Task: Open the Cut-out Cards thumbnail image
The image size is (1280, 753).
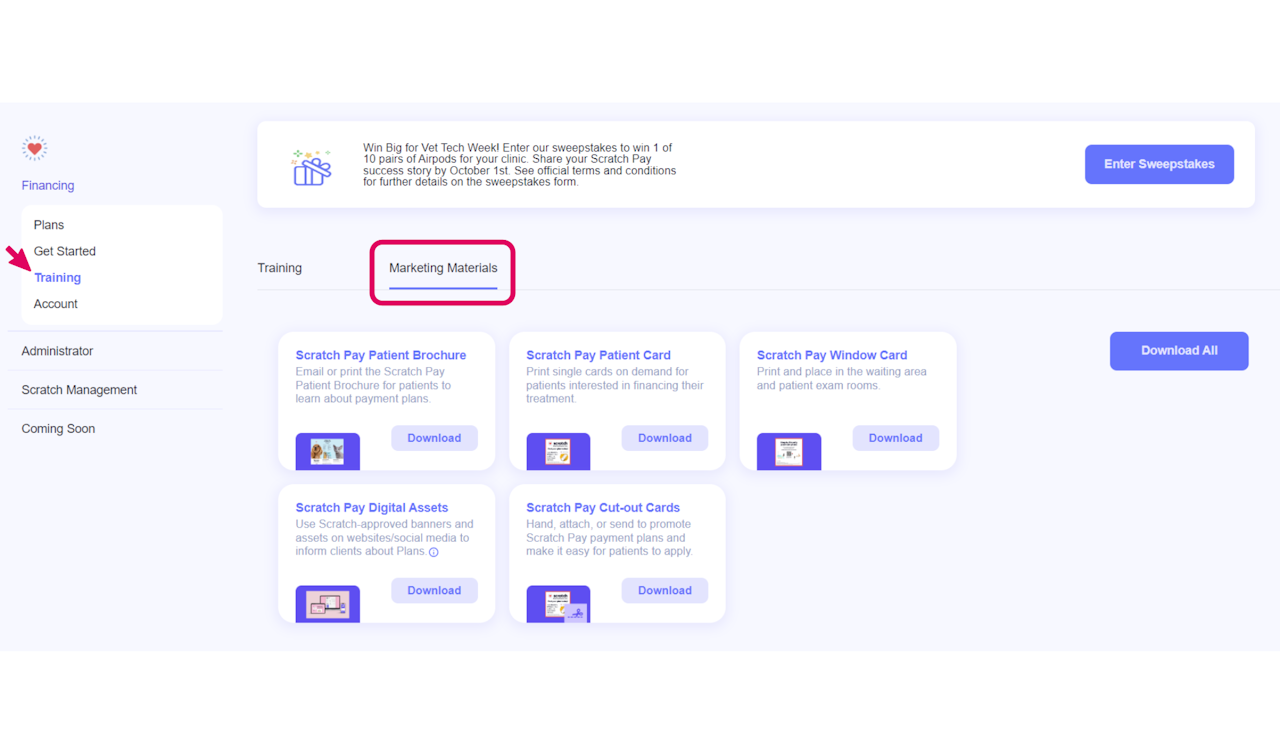Action: 558,604
